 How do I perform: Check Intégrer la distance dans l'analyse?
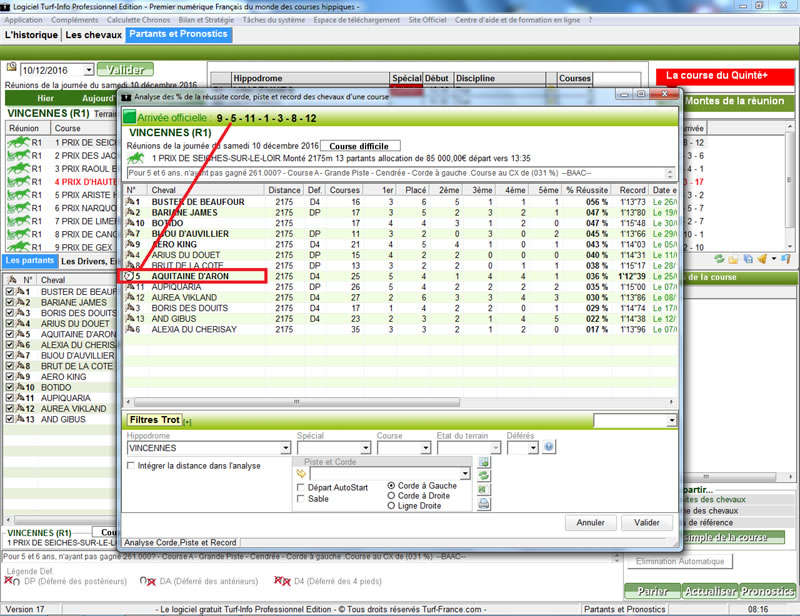(132, 466)
